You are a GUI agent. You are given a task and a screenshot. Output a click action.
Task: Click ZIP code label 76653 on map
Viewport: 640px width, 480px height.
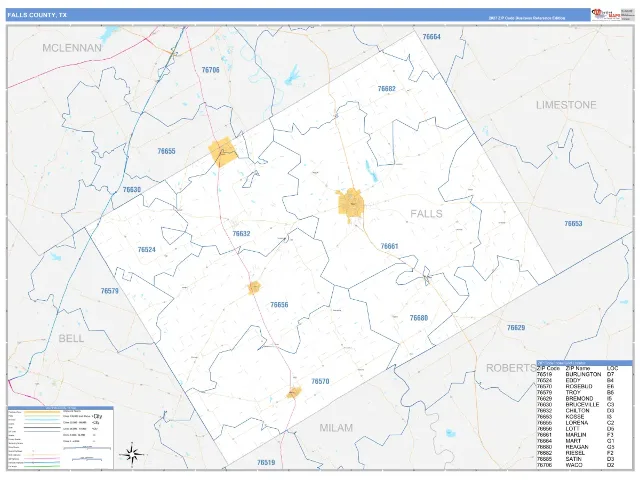(x=573, y=224)
